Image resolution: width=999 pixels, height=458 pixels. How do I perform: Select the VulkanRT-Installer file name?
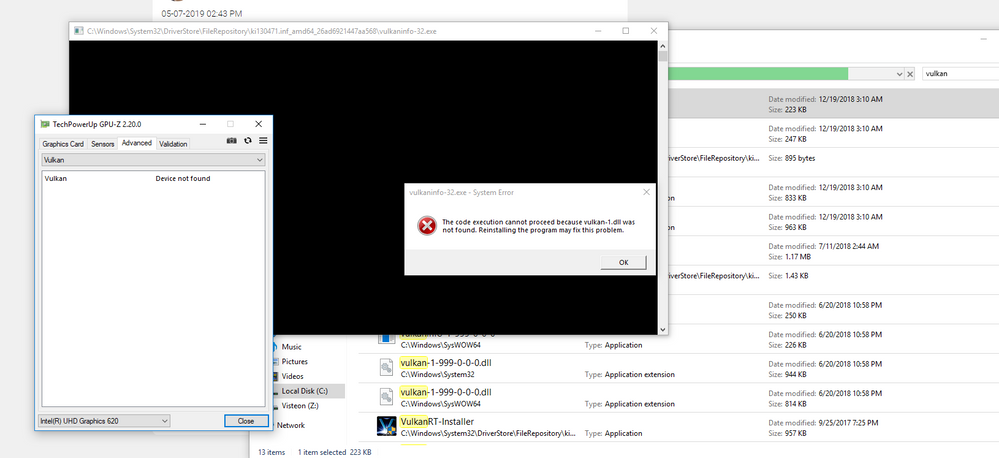pyautogui.click(x=437, y=422)
